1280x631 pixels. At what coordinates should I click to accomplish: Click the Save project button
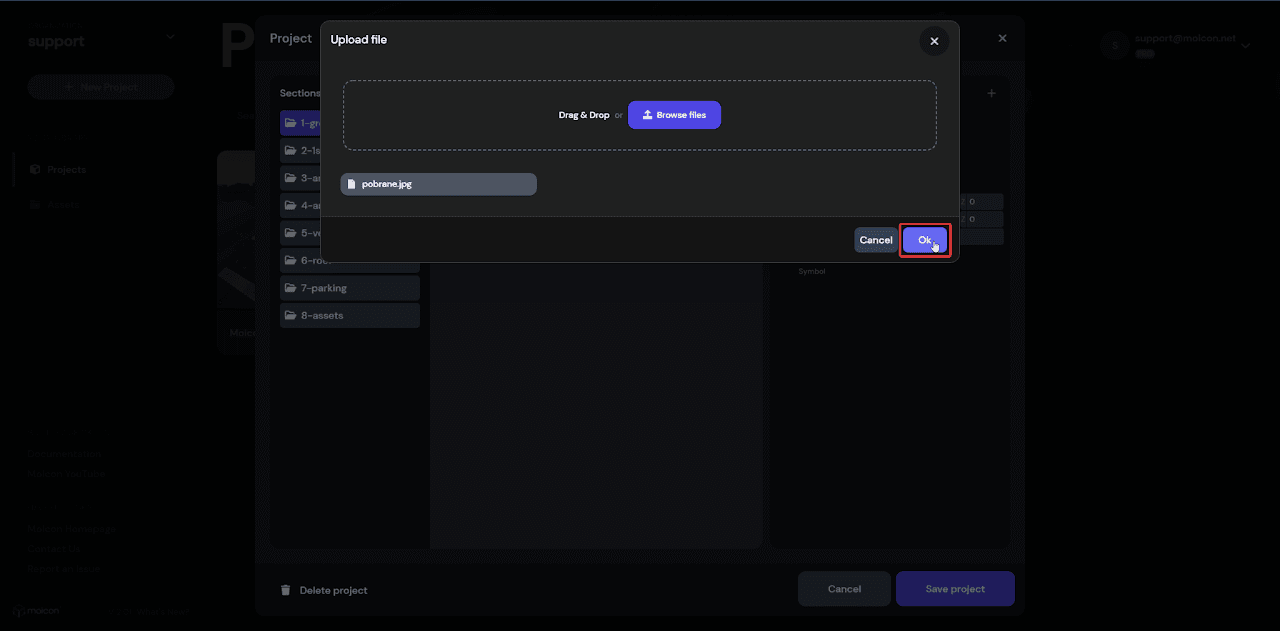[954, 589]
